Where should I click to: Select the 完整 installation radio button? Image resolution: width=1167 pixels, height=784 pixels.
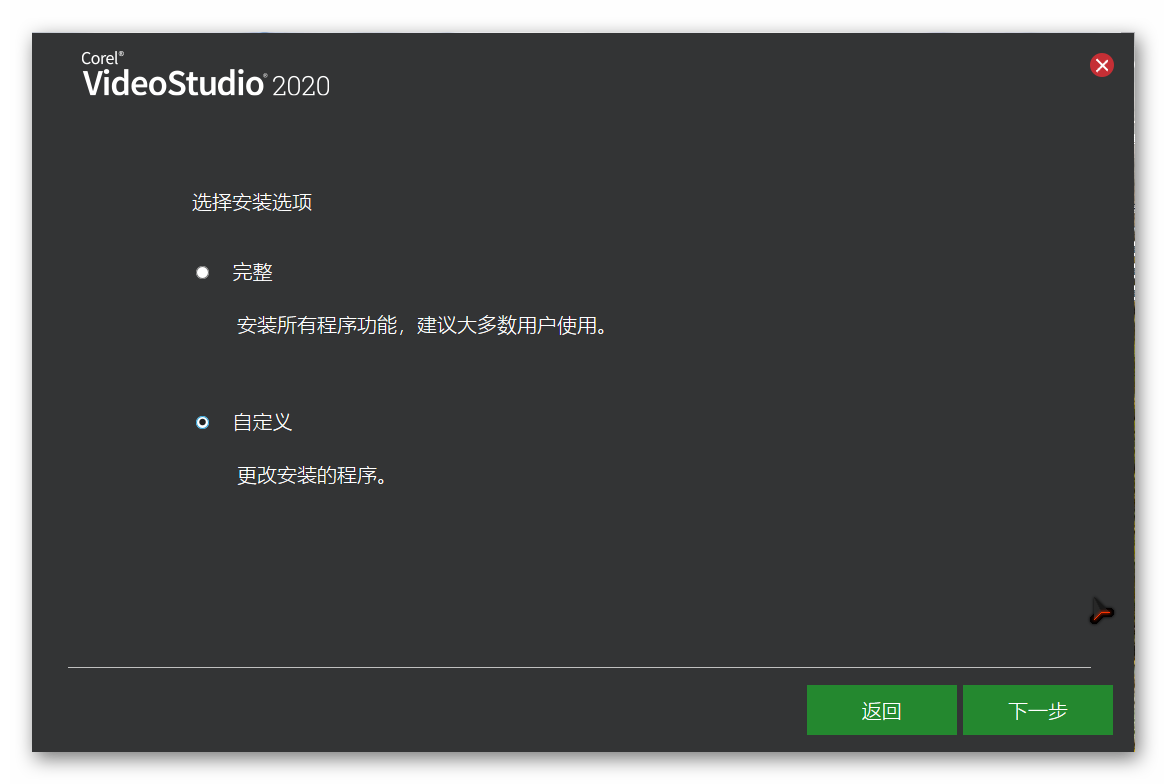click(202, 273)
